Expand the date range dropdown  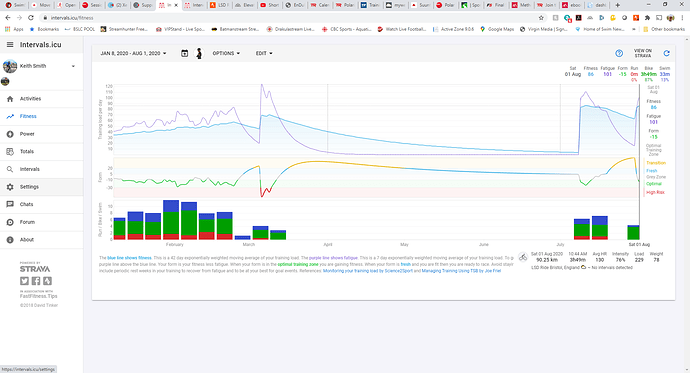pos(133,53)
